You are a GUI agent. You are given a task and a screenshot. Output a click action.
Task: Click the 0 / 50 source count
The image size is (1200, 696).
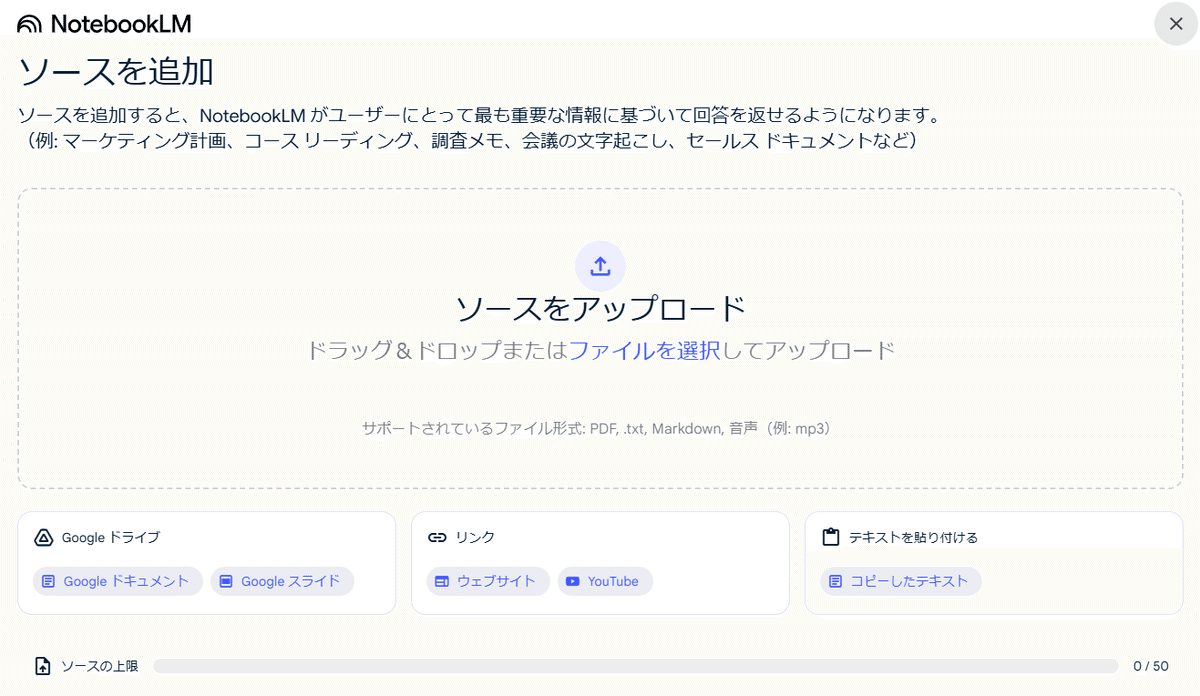(x=1151, y=666)
